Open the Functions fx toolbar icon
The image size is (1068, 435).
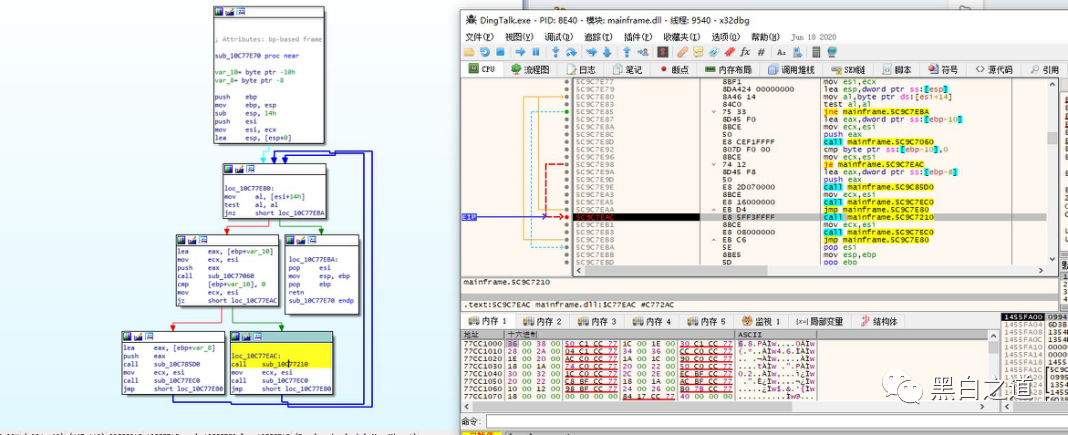(x=744, y=52)
